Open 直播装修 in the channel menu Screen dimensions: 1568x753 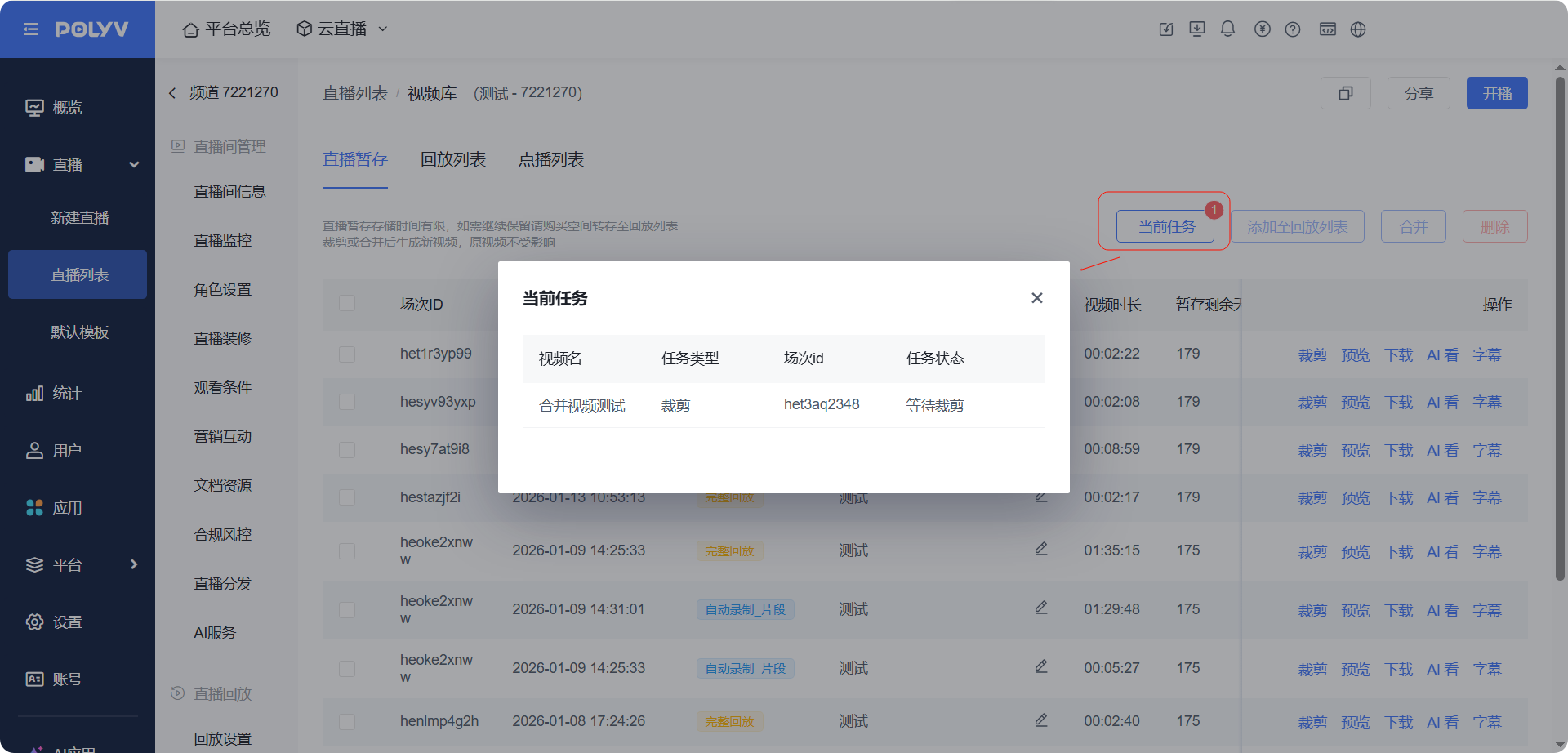point(222,339)
